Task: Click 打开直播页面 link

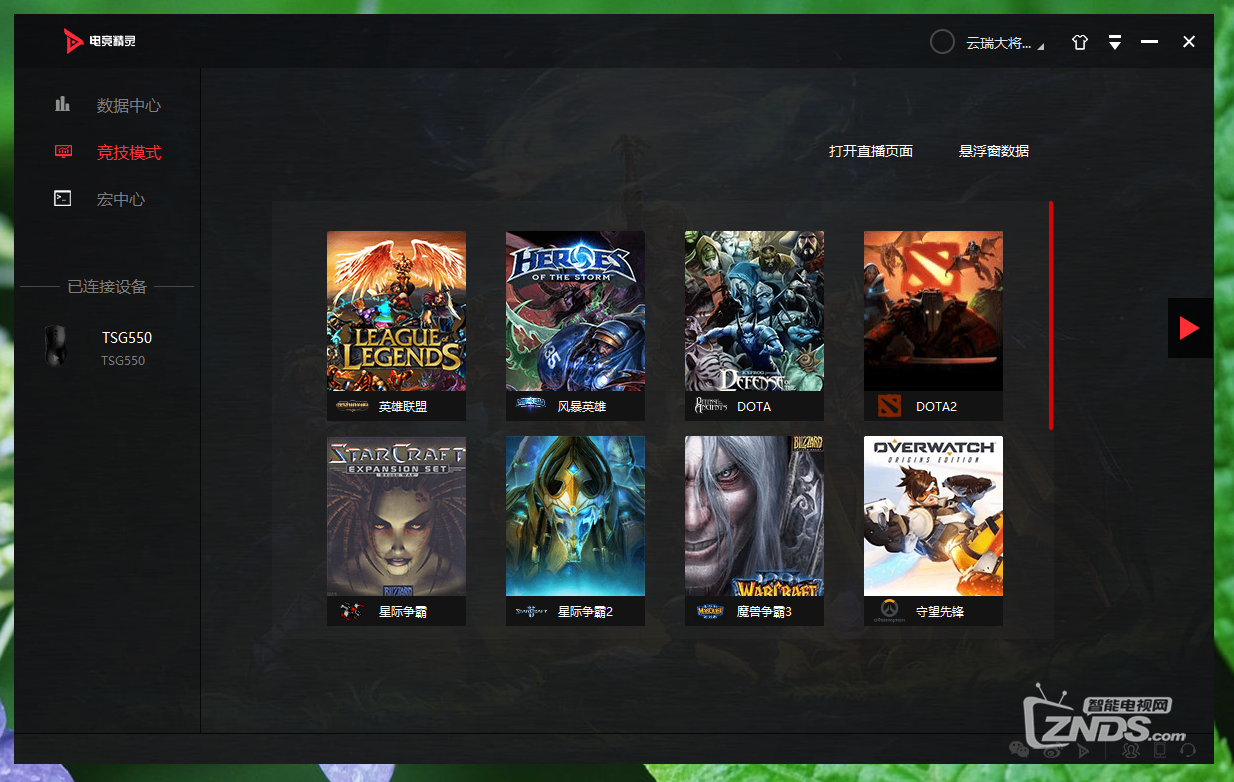Action: (x=871, y=151)
